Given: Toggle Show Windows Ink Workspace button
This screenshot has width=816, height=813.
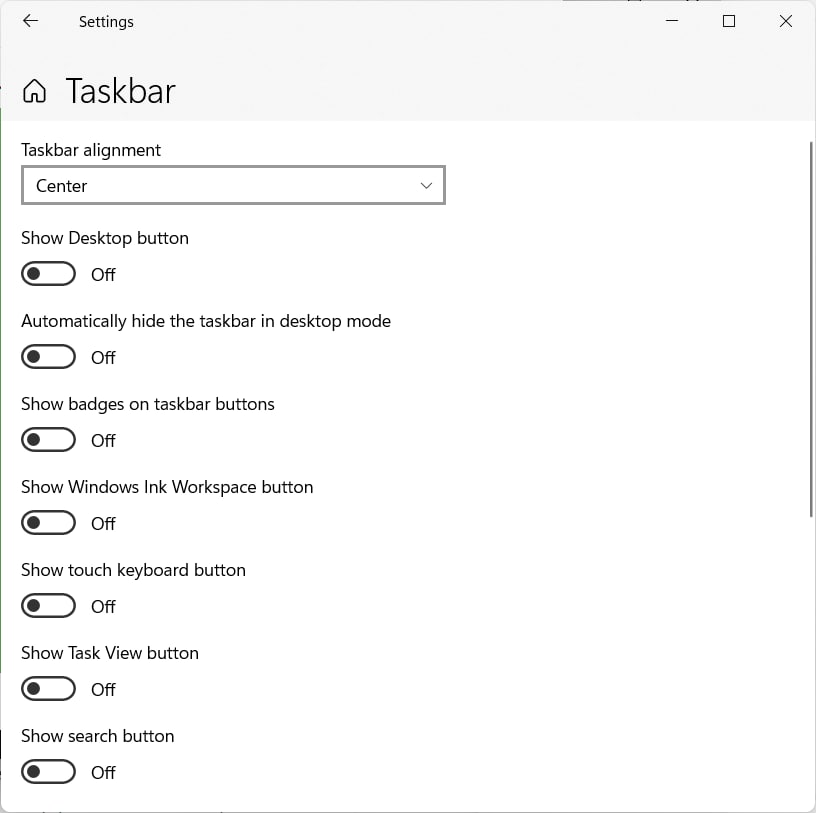Looking at the screenshot, I should (x=48, y=523).
